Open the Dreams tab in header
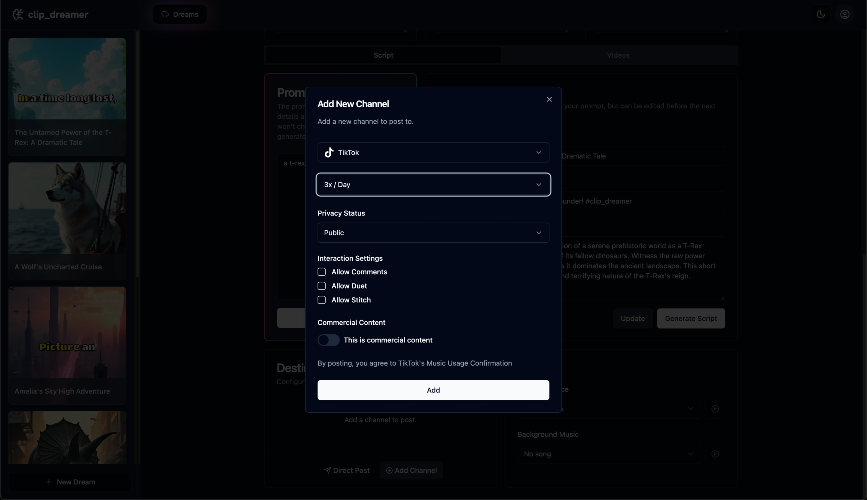 (180, 14)
